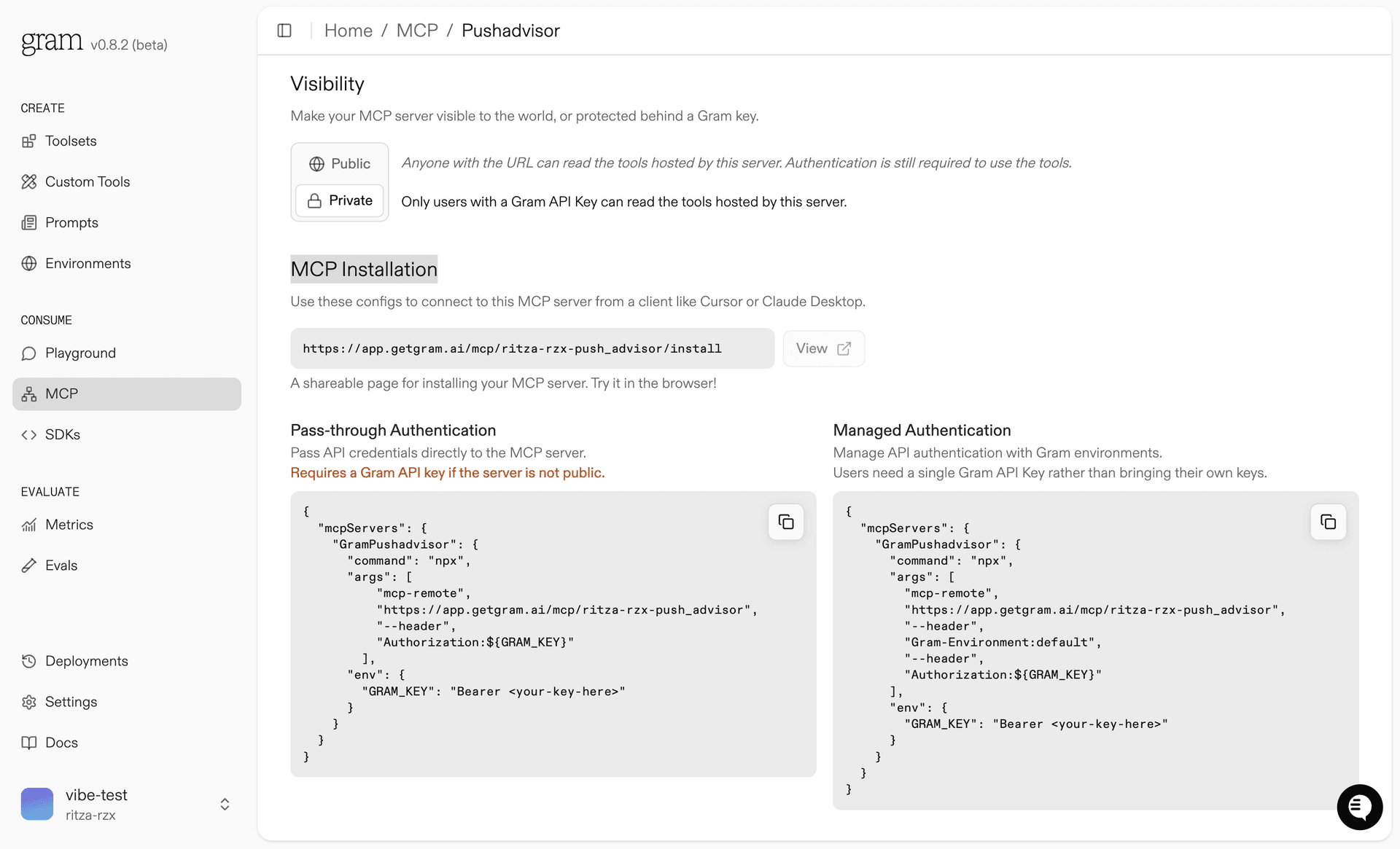Set server visibility to Private
Image resolution: width=1400 pixels, height=849 pixels.
click(339, 200)
